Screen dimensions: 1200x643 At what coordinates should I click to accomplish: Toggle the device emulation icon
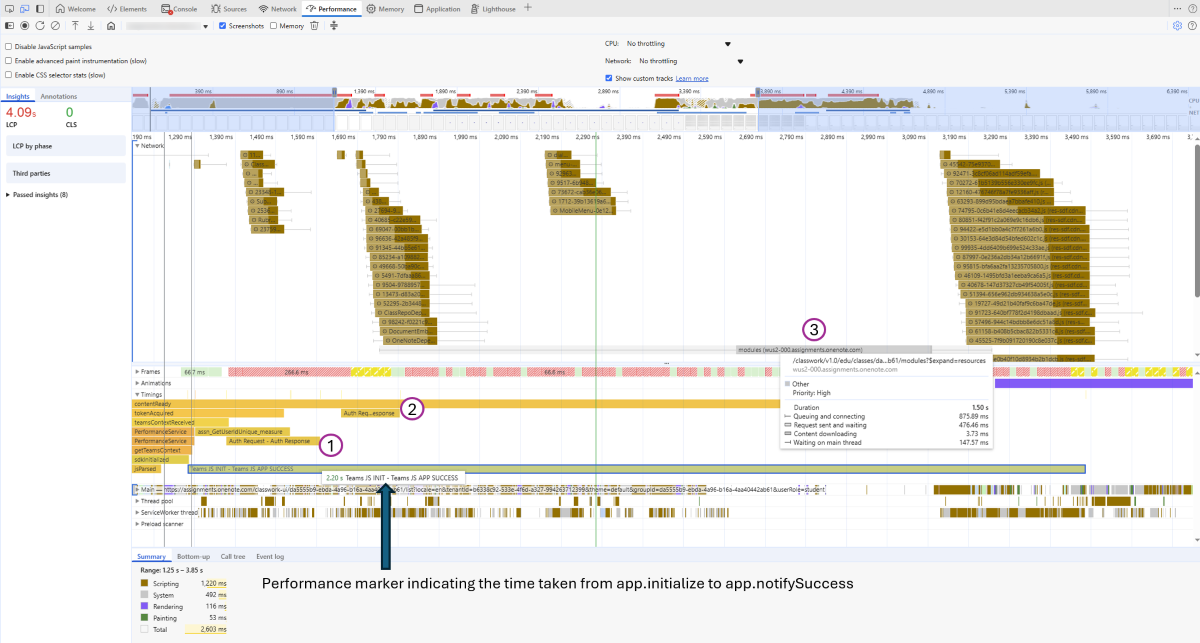coord(26,8)
